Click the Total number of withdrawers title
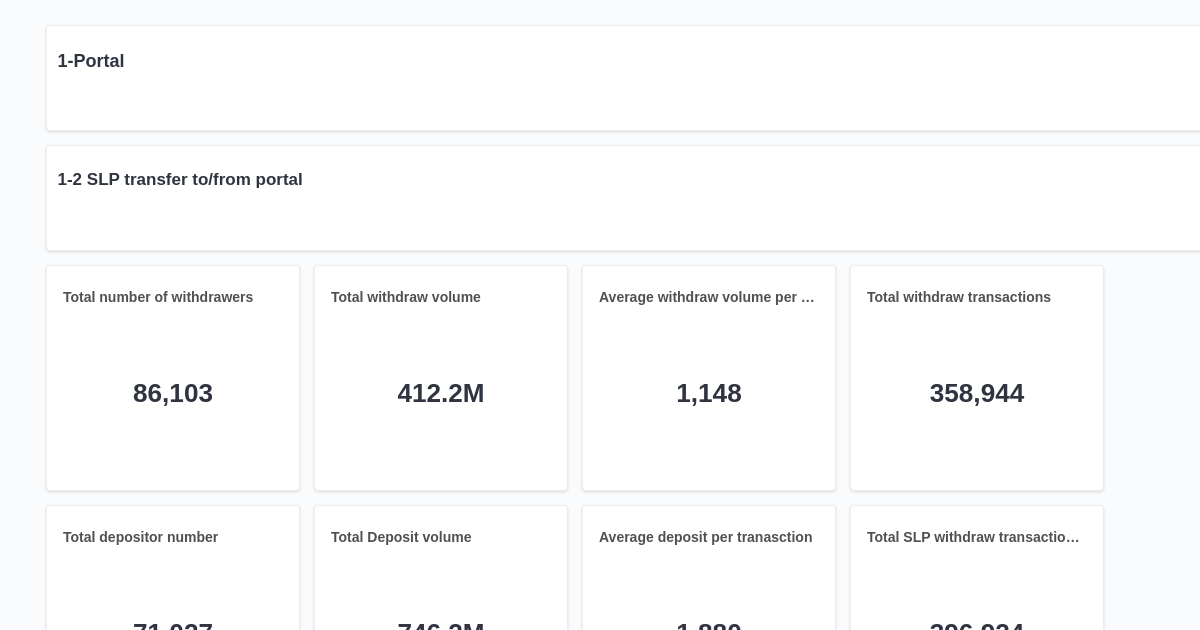The image size is (1200, 630). (x=157, y=297)
